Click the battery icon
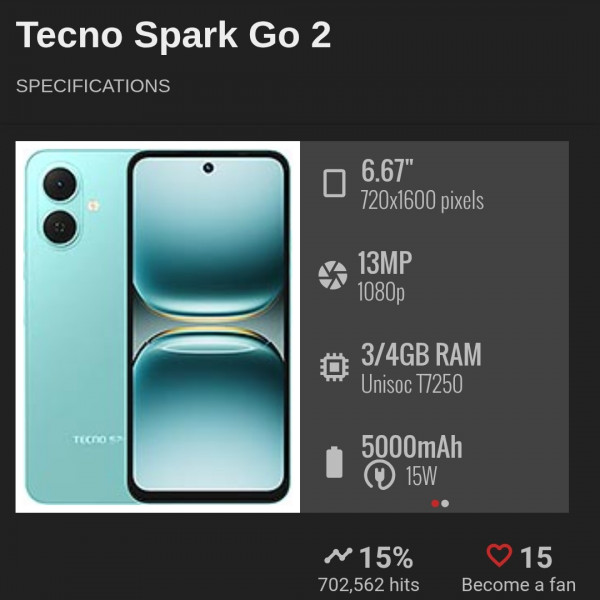Viewport: 600px width, 600px height. (334, 462)
